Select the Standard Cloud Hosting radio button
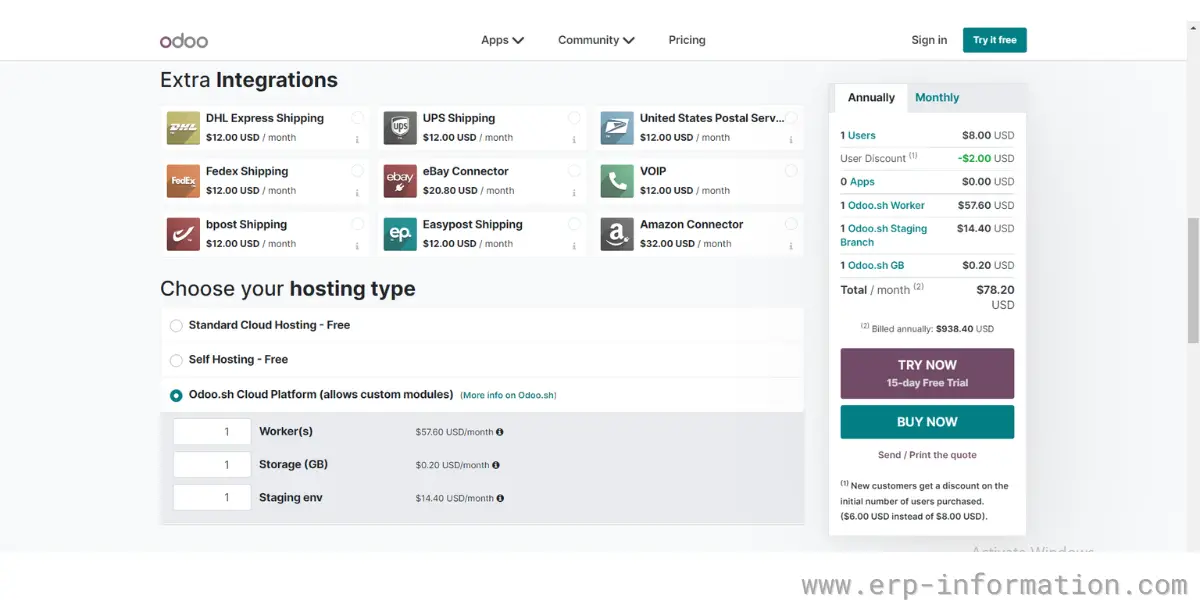Viewport: 1200px width, 600px height. [x=176, y=325]
